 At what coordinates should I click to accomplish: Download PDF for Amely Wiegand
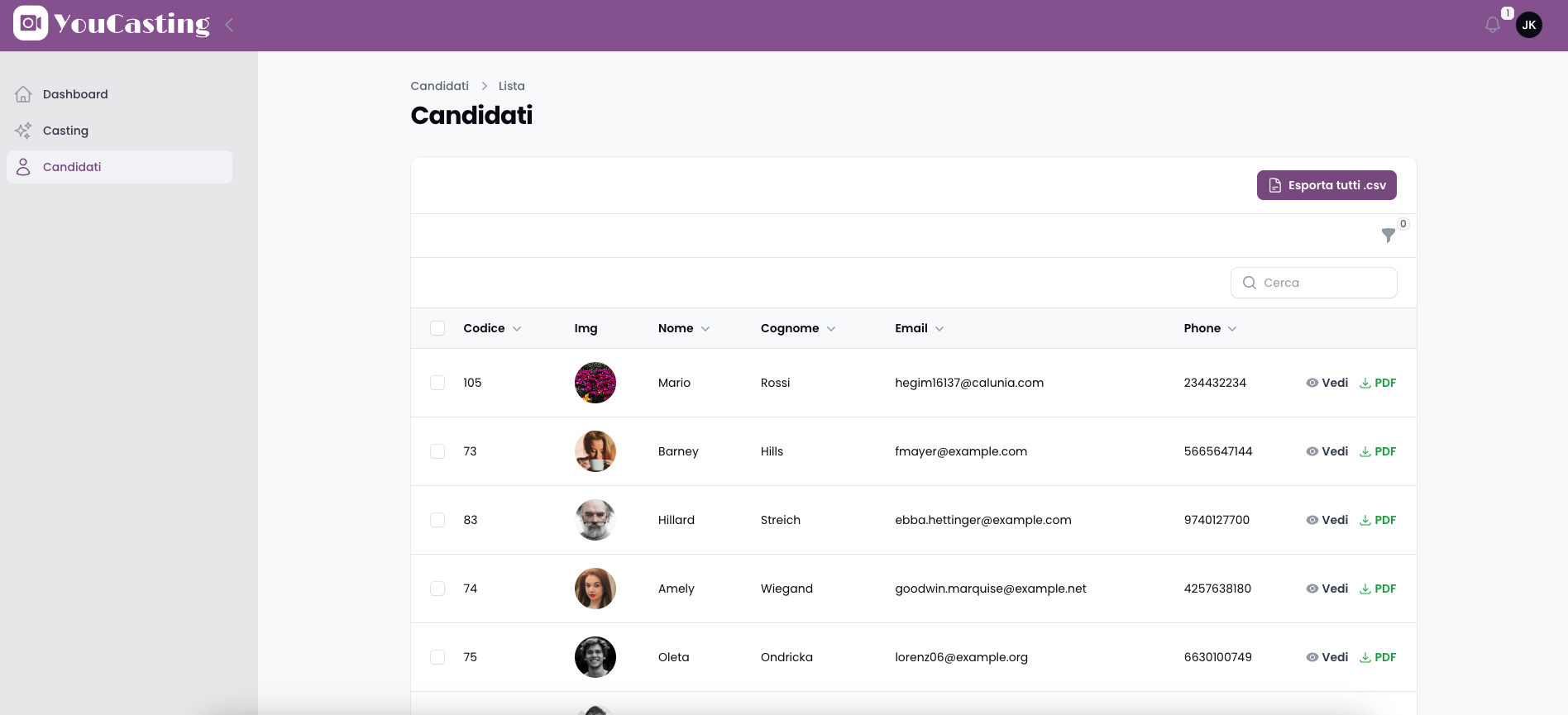(x=1378, y=589)
